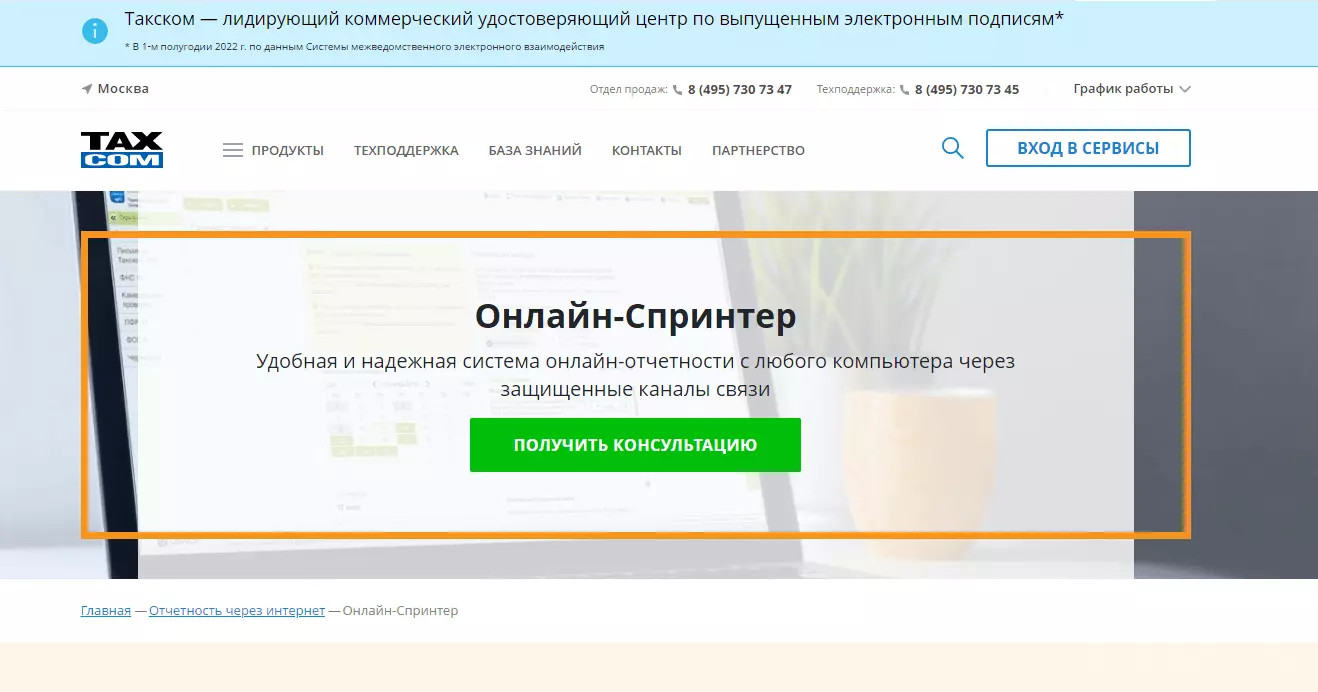The height and width of the screenshot is (692, 1318).
Task: Call support number 8 (495) 730 73 45
Action: point(967,90)
